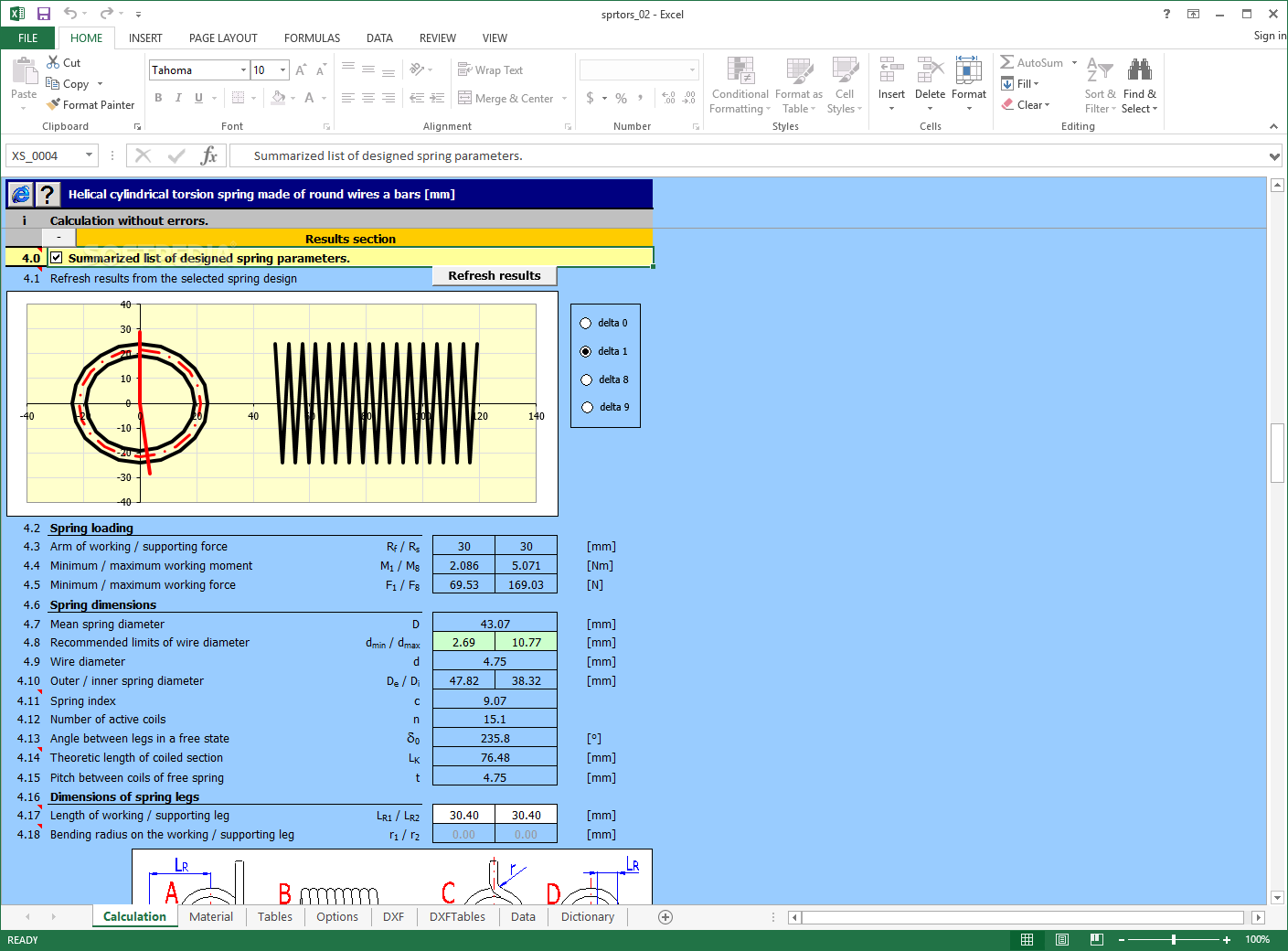The image size is (1288, 951).
Task: Toggle Italic formatting
Action: click(x=178, y=98)
